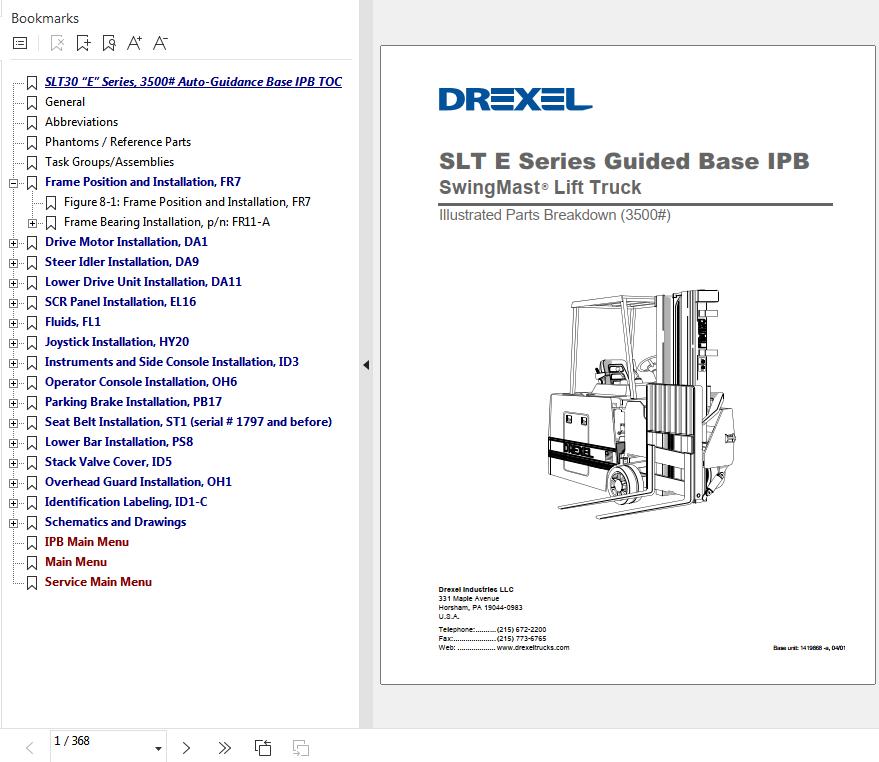The image size is (879, 762).
Task: Open Parking Brake Installation, PB17
Action: coord(133,402)
